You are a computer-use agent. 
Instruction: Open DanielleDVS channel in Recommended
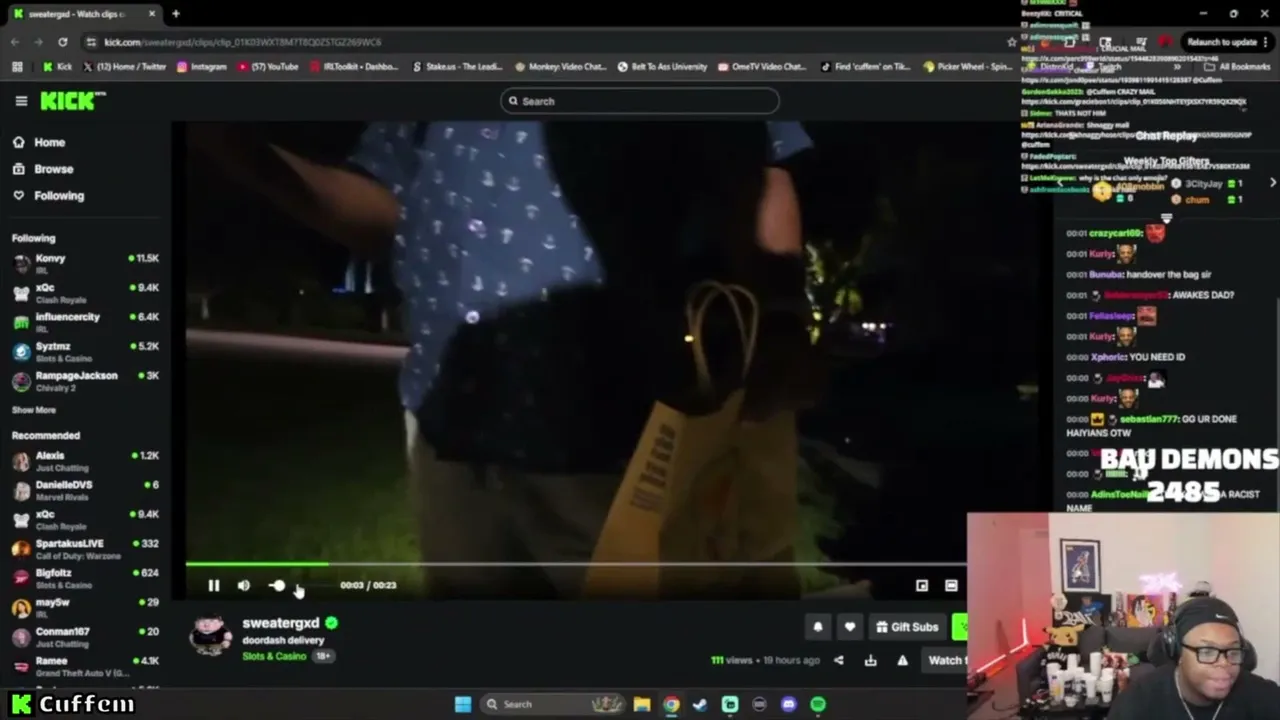[x=85, y=489]
